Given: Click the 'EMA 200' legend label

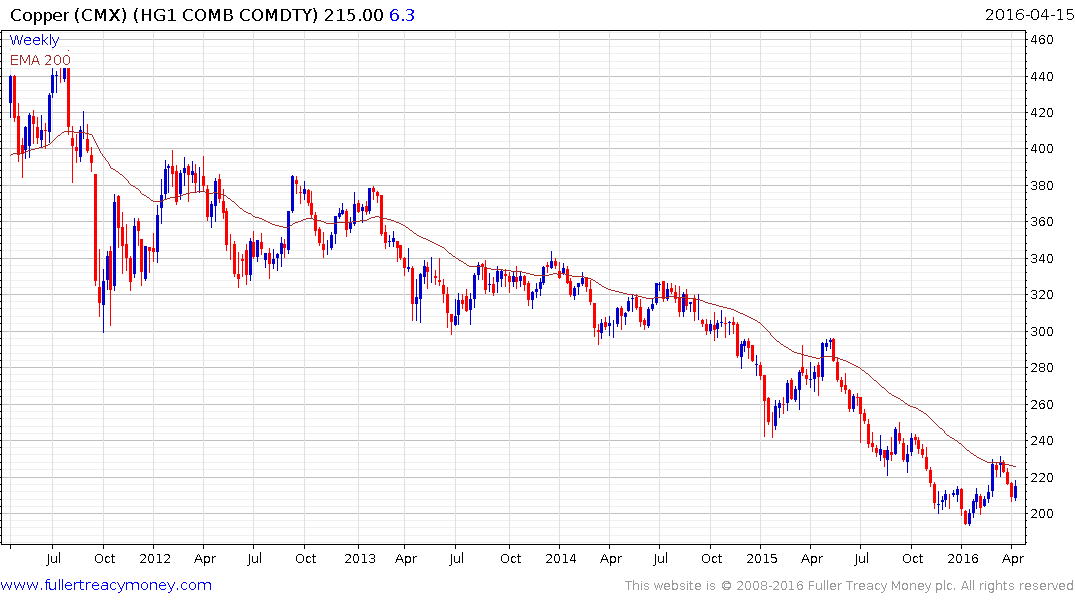Looking at the screenshot, I should [x=40, y=60].
